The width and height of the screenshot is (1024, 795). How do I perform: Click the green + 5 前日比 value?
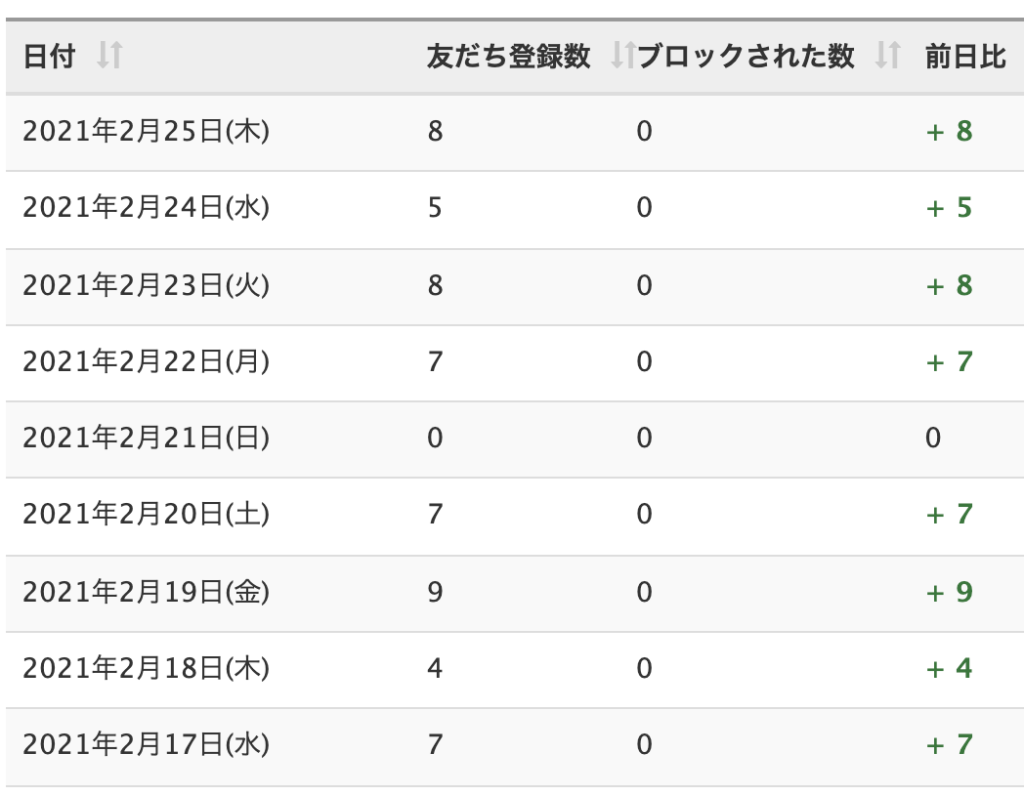tap(949, 208)
